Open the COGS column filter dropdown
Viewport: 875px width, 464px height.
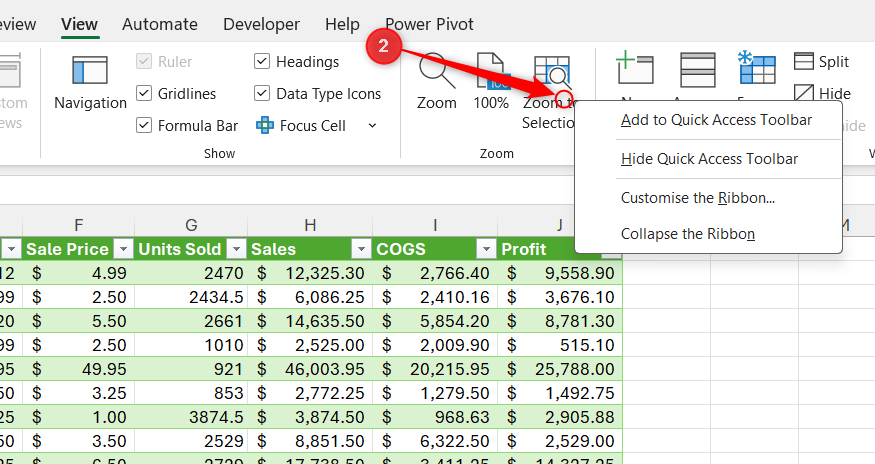(x=487, y=249)
